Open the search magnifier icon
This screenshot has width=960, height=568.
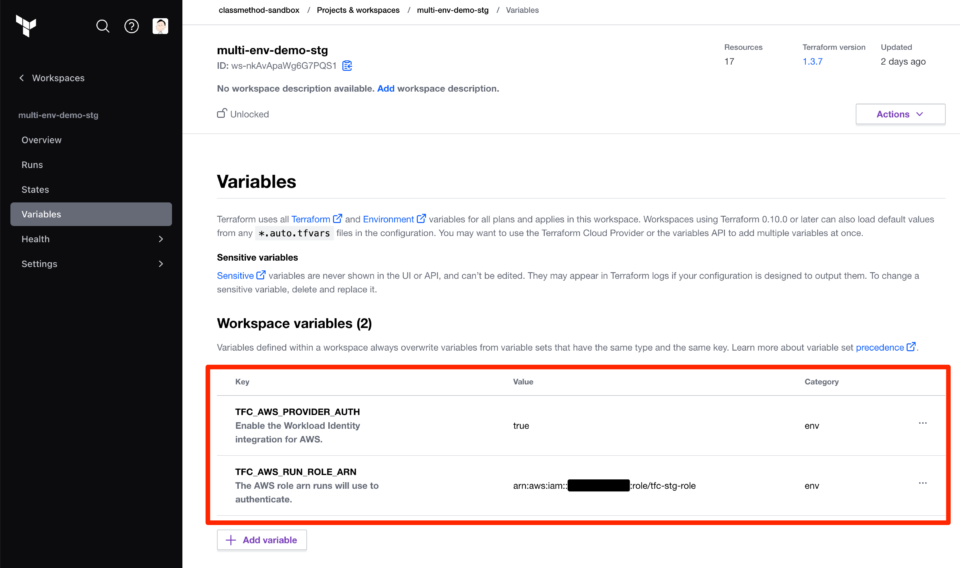click(103, 26)
